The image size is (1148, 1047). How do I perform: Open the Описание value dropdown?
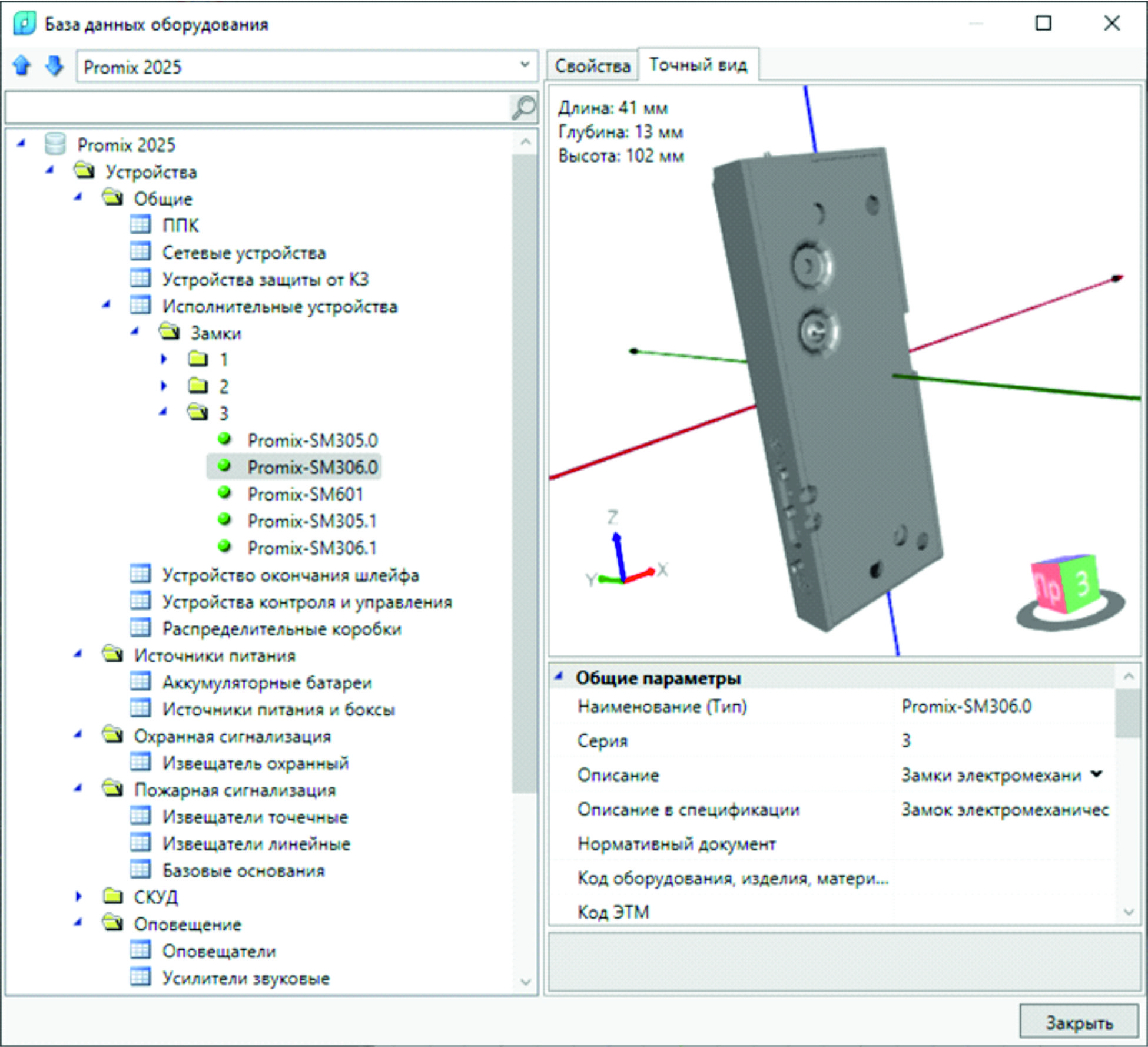pos(1096,774)
